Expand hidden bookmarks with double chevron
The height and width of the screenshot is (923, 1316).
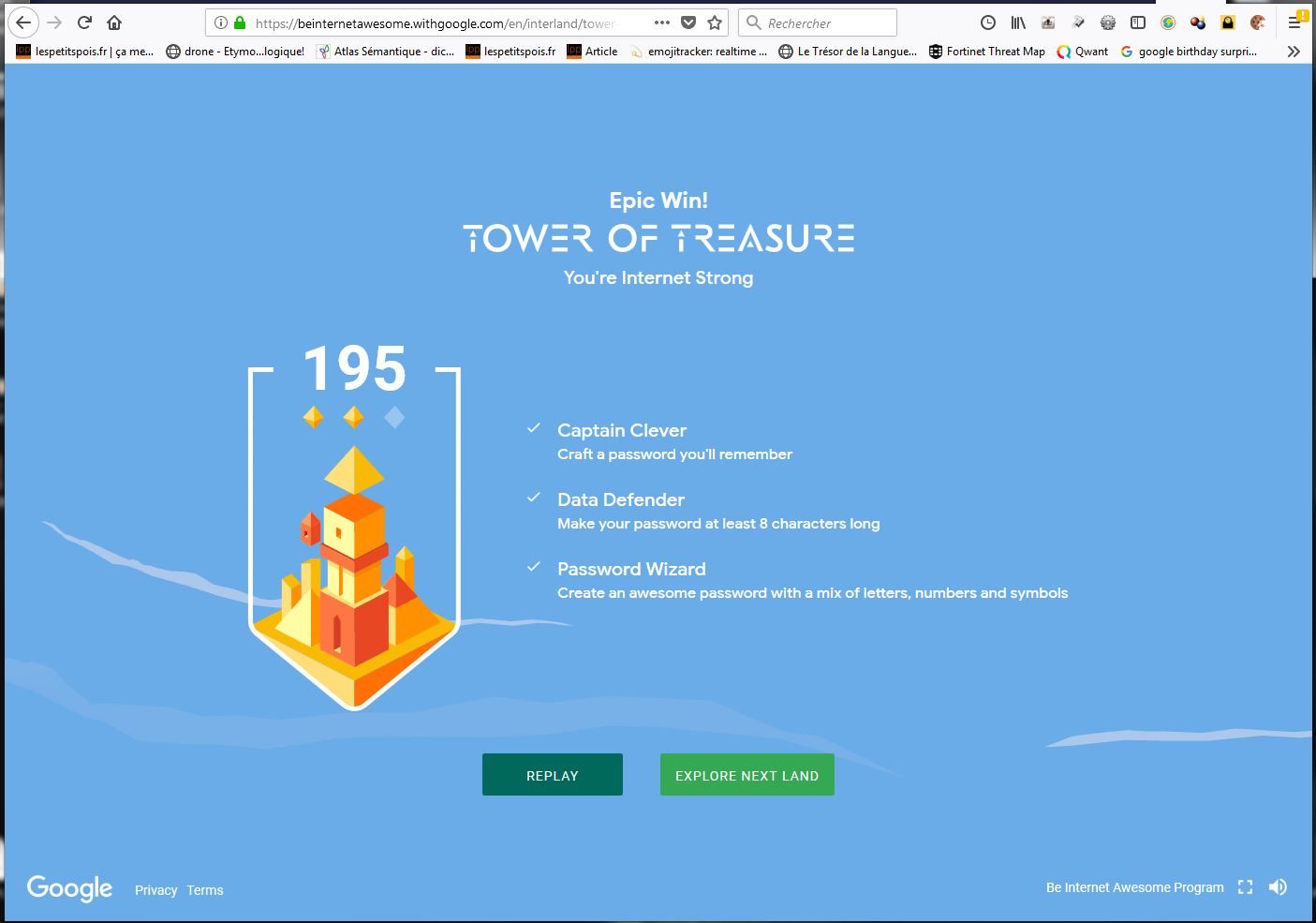point(1294,52)
